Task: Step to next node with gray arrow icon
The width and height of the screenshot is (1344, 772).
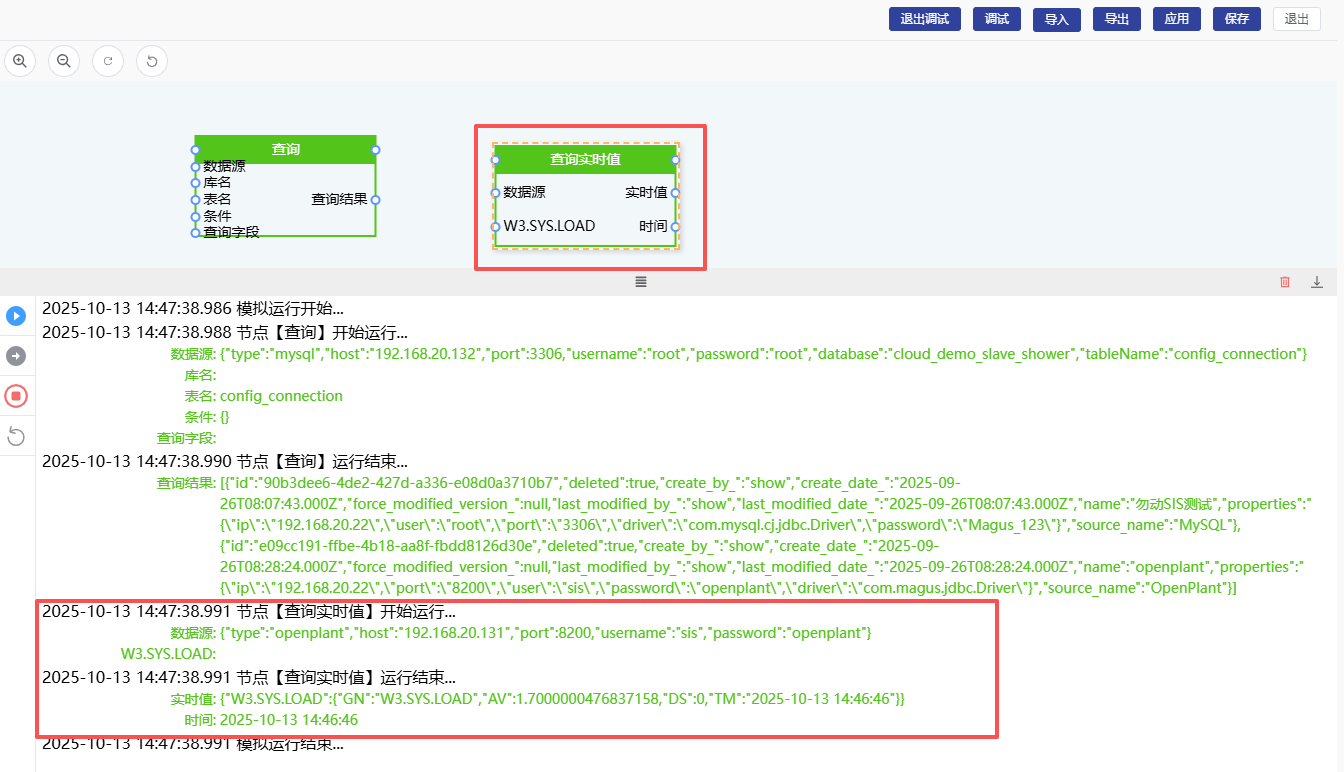Action: tap(16, 356)
